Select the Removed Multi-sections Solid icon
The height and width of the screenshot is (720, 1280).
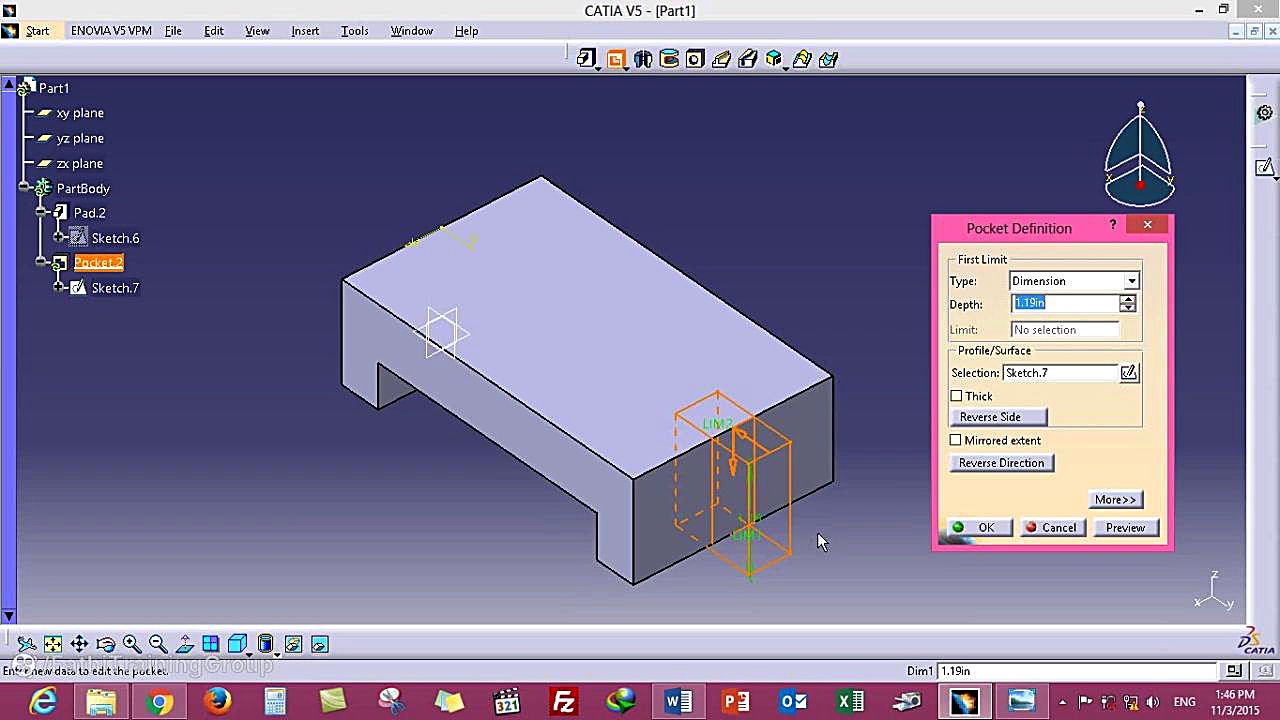click(x=828, y=59)
